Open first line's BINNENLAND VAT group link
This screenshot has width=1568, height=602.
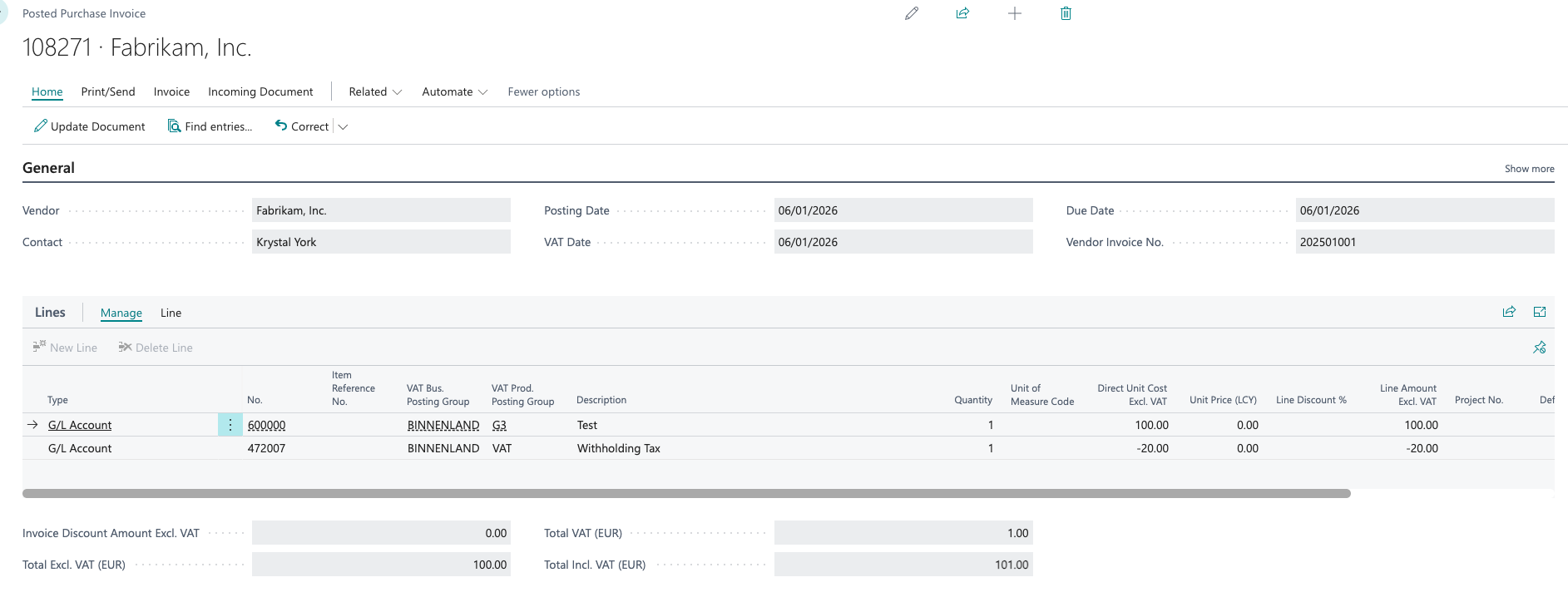click(x=443, y=425)
